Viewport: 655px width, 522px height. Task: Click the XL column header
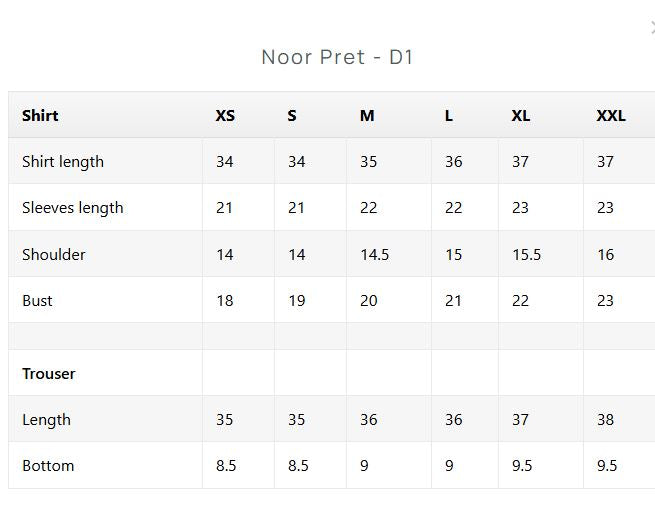pyautogui.click(x=521, y=116)
